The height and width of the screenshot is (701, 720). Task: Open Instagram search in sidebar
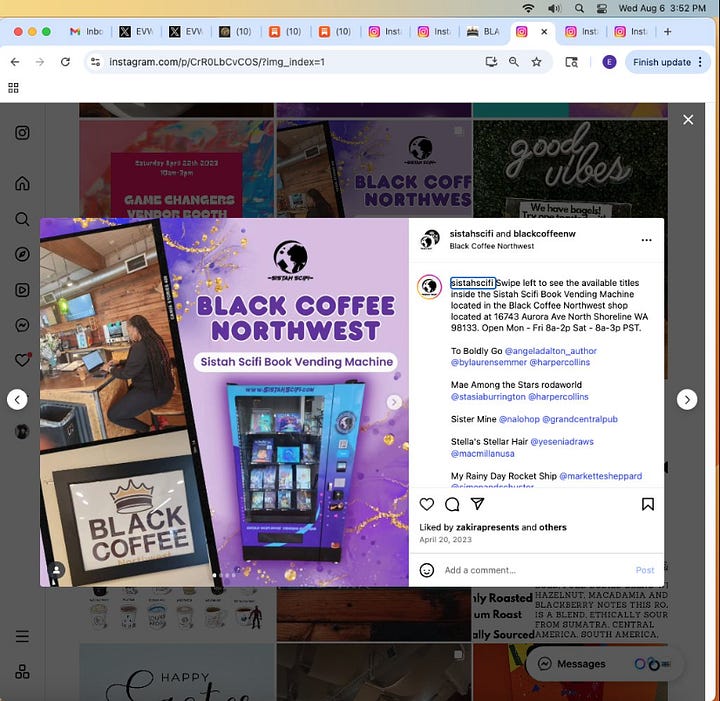point(22,219)
